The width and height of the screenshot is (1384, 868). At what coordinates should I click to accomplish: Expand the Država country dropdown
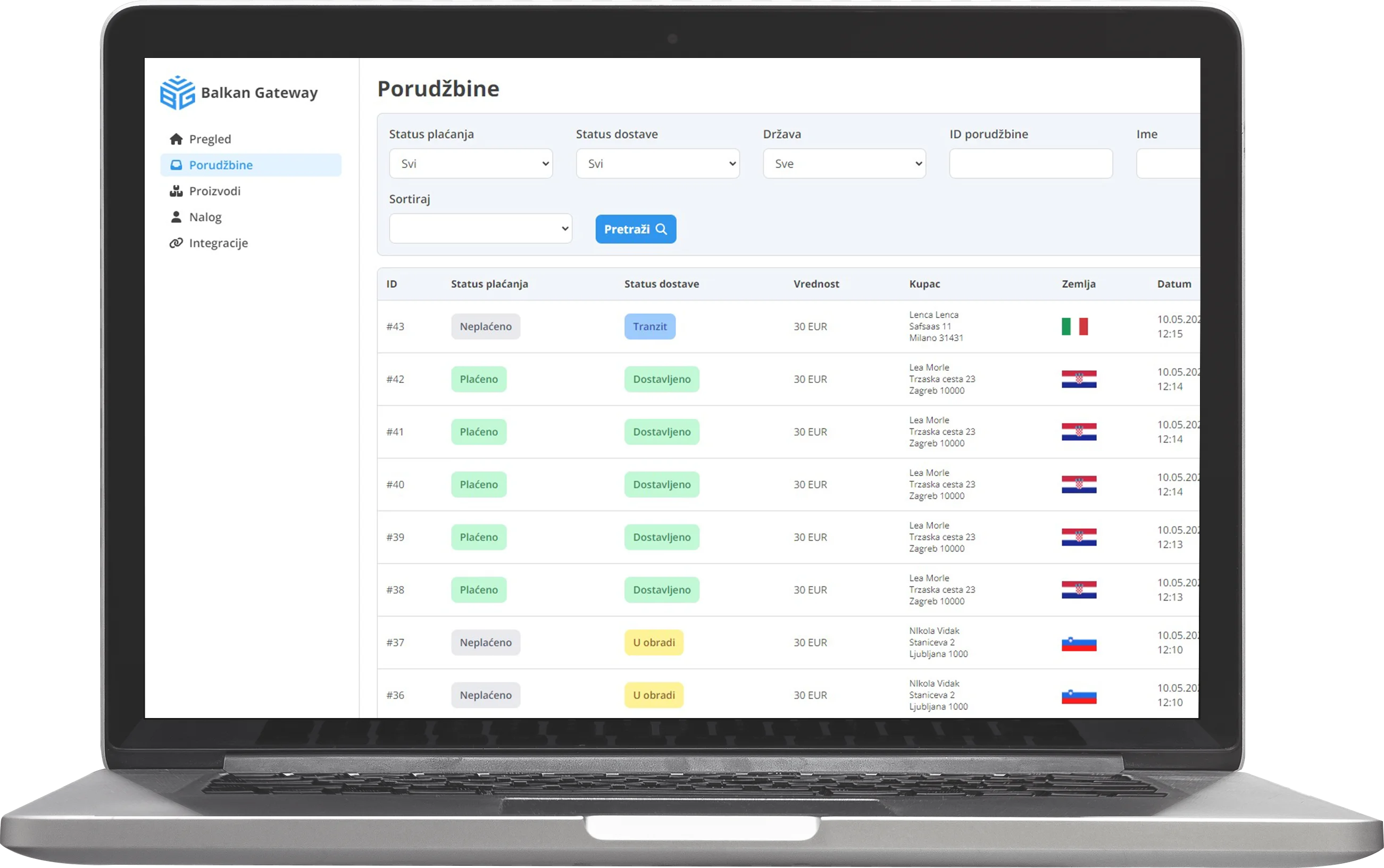pyautogui.click(x=844, y=164)
